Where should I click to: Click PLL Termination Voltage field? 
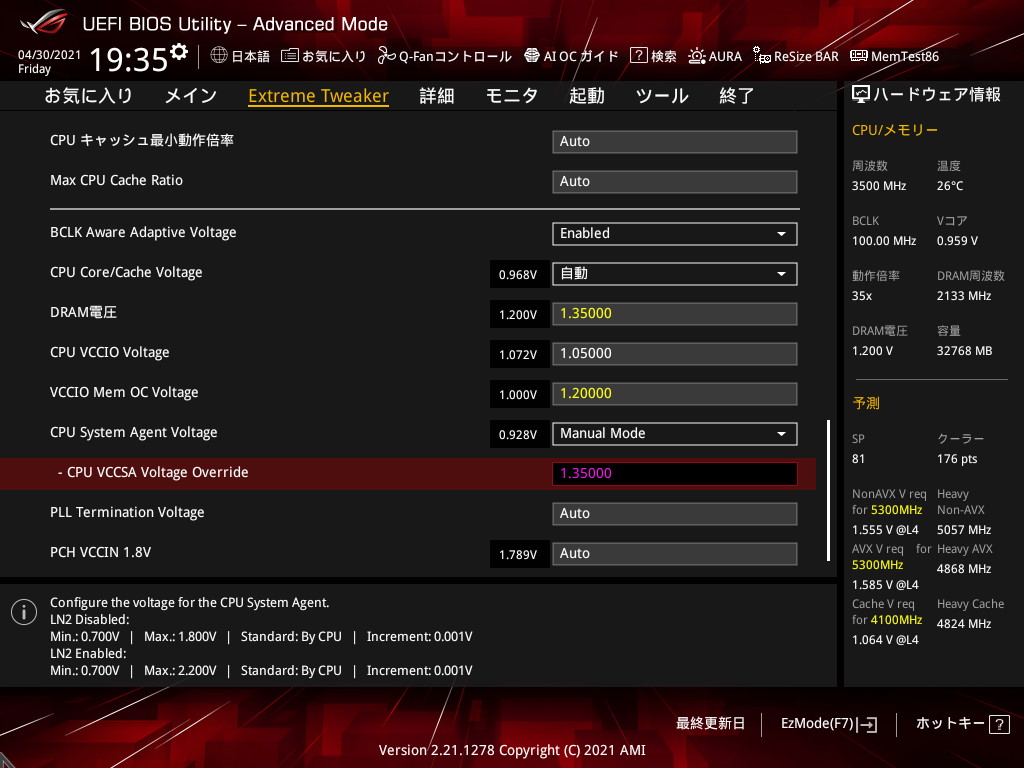675,514
